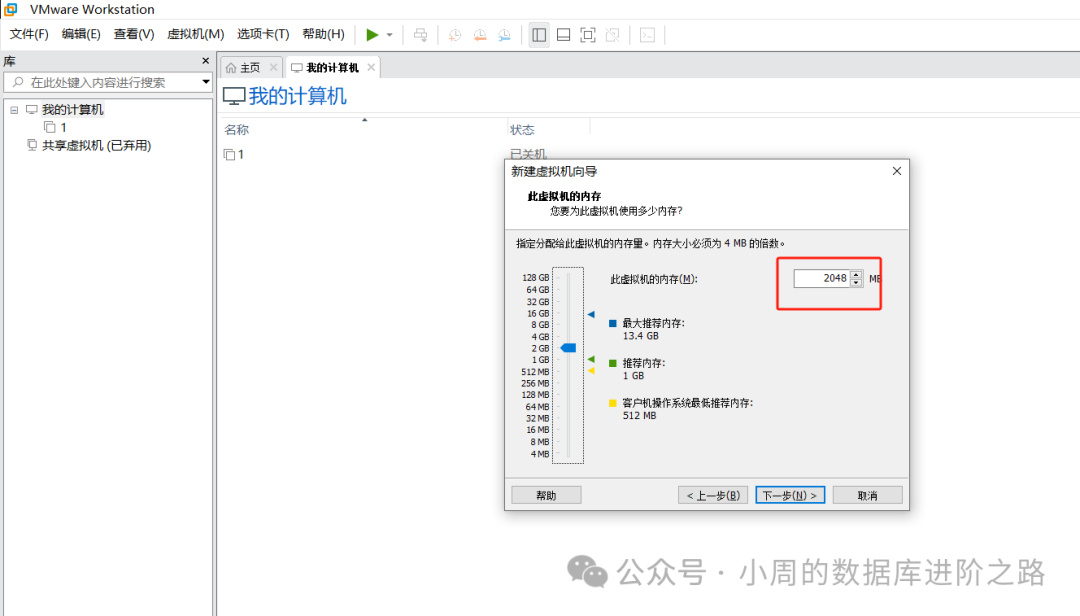Open the snapshot manager
1080x616 pixels.
click(504, 34)
